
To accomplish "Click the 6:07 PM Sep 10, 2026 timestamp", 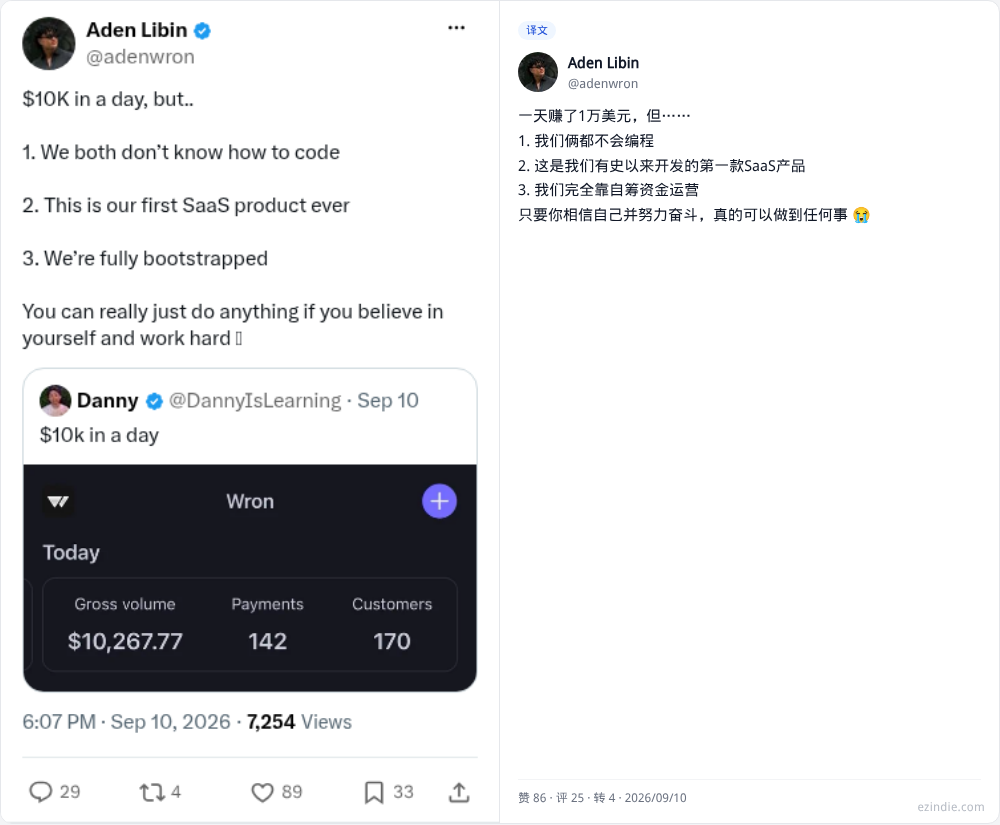I will coord(126,722).
